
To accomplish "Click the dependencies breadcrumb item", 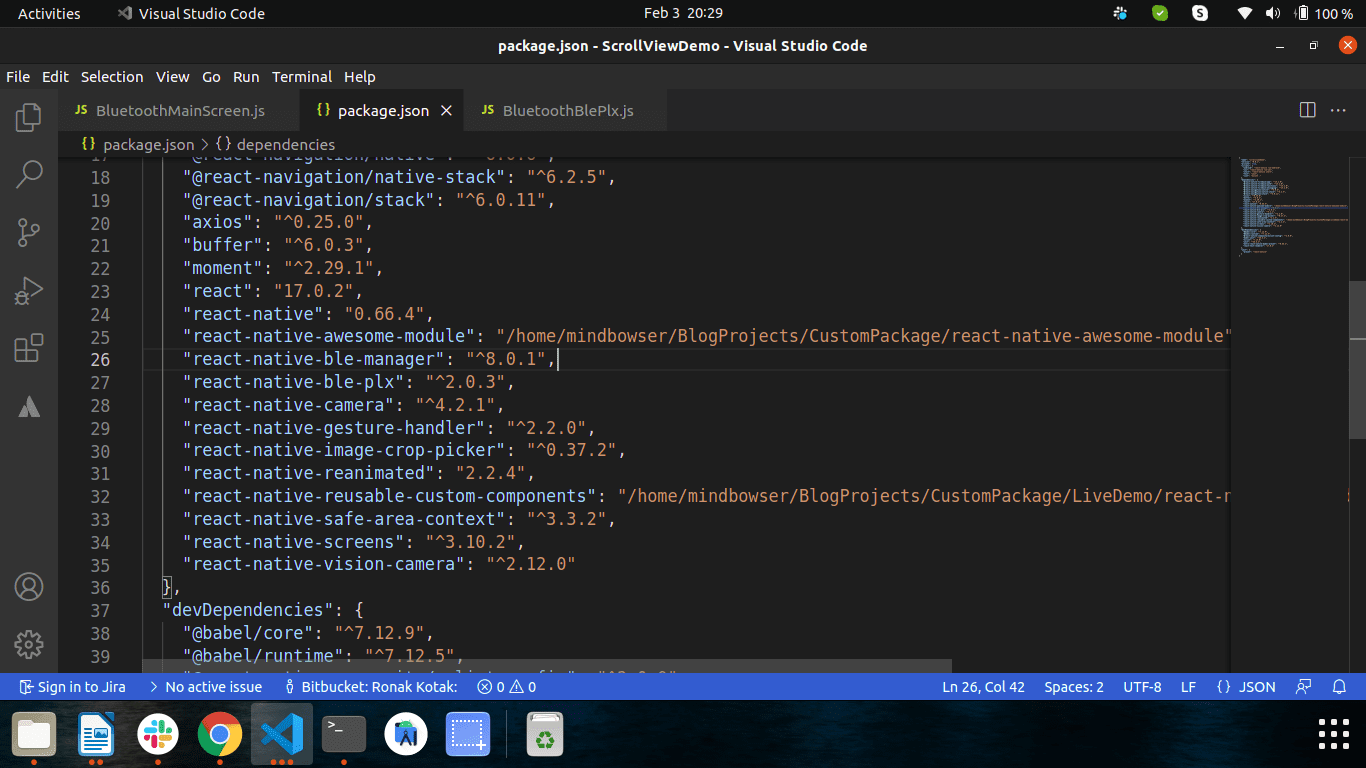I will [x=285, y=145].
